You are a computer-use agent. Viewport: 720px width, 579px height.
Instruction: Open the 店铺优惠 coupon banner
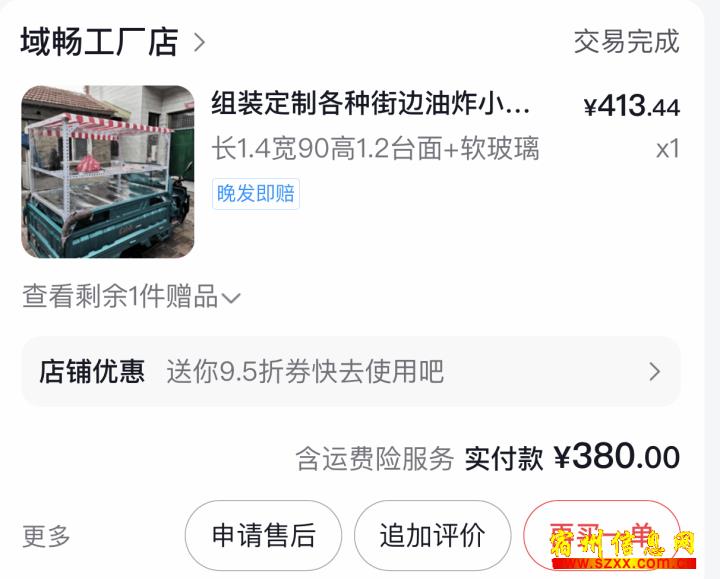click(x=351, y=371)
